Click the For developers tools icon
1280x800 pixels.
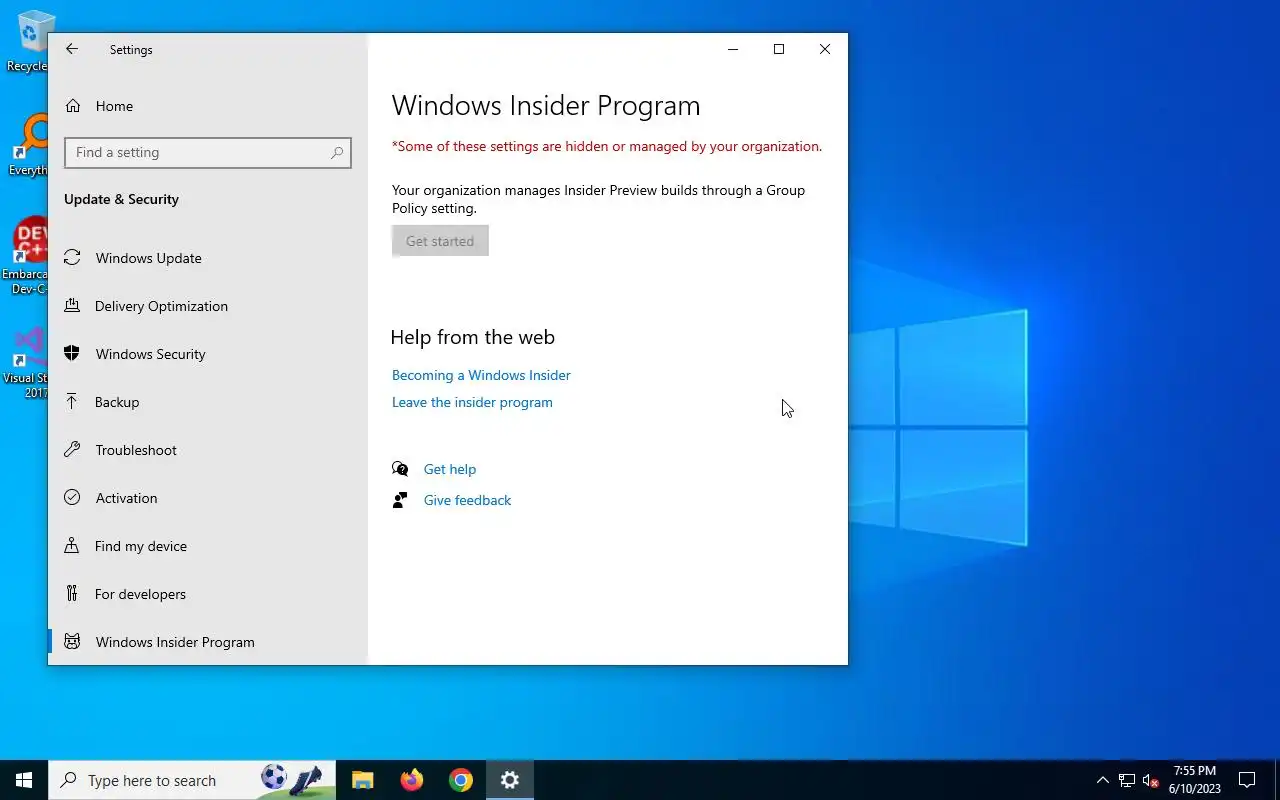tap(72, 594)
